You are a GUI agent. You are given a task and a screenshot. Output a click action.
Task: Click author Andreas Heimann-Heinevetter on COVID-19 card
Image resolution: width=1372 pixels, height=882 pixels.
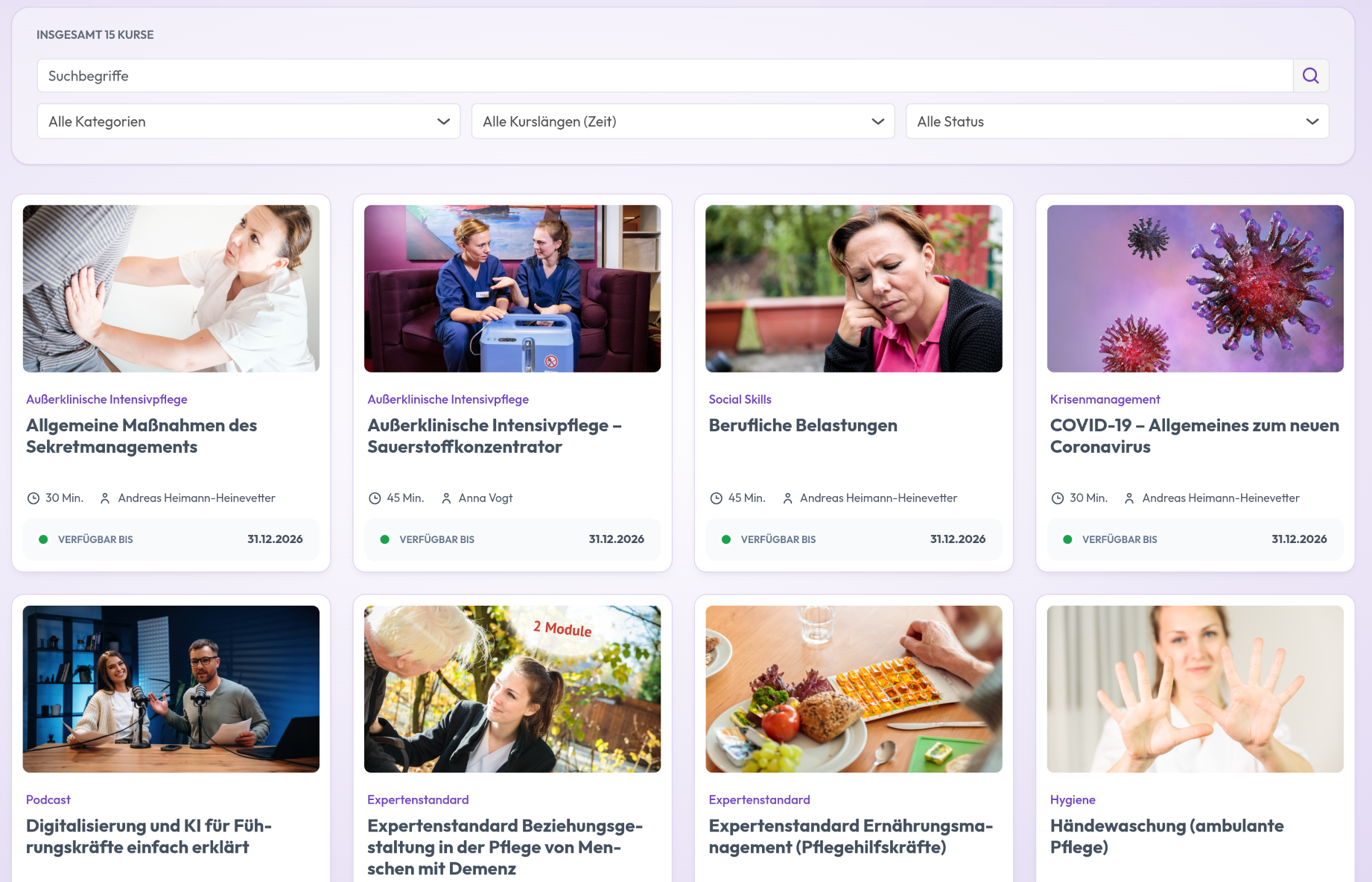pyautogui.click(x=1221, y=498)
